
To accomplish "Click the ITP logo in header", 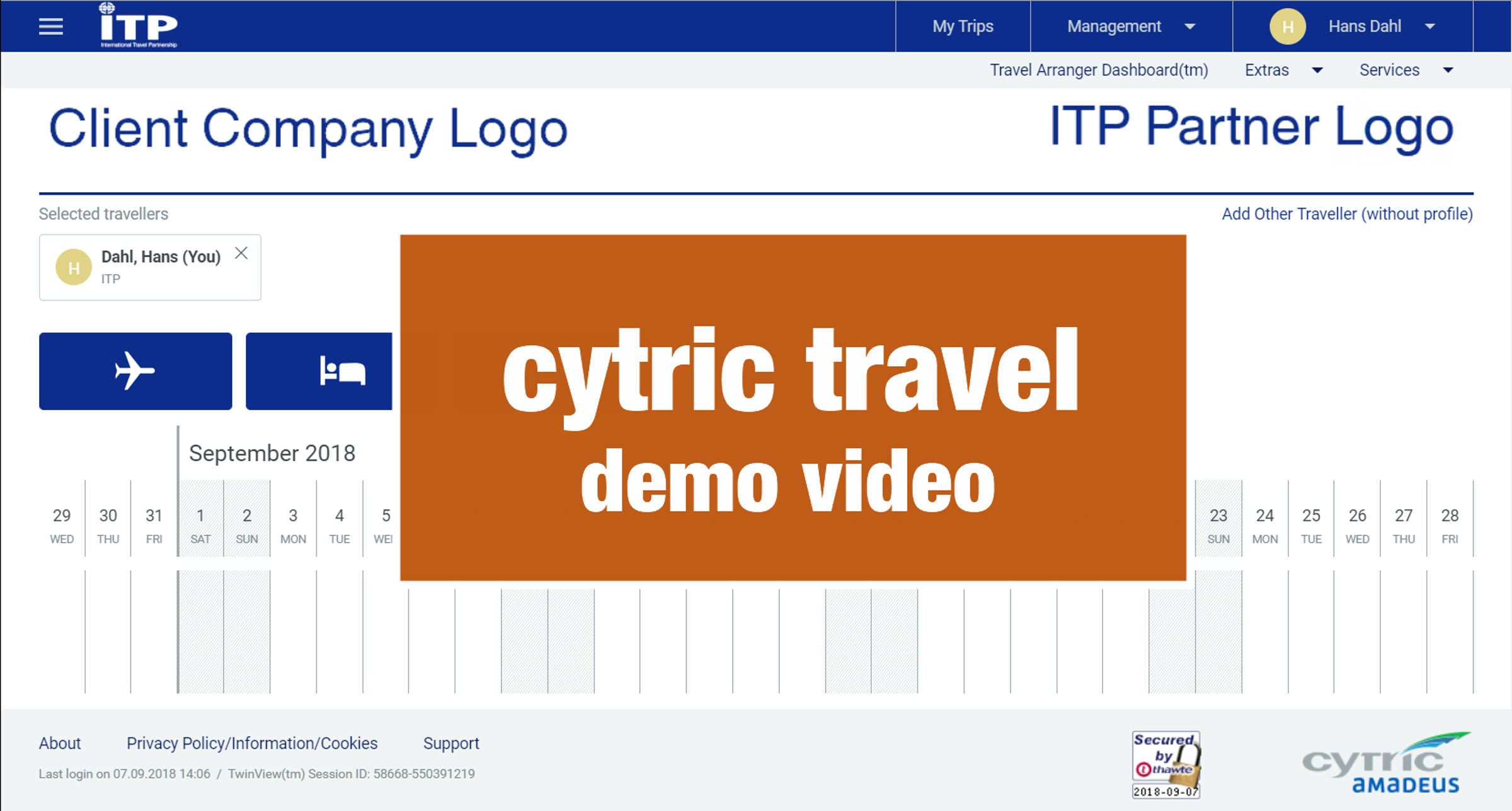I will 139,25.
